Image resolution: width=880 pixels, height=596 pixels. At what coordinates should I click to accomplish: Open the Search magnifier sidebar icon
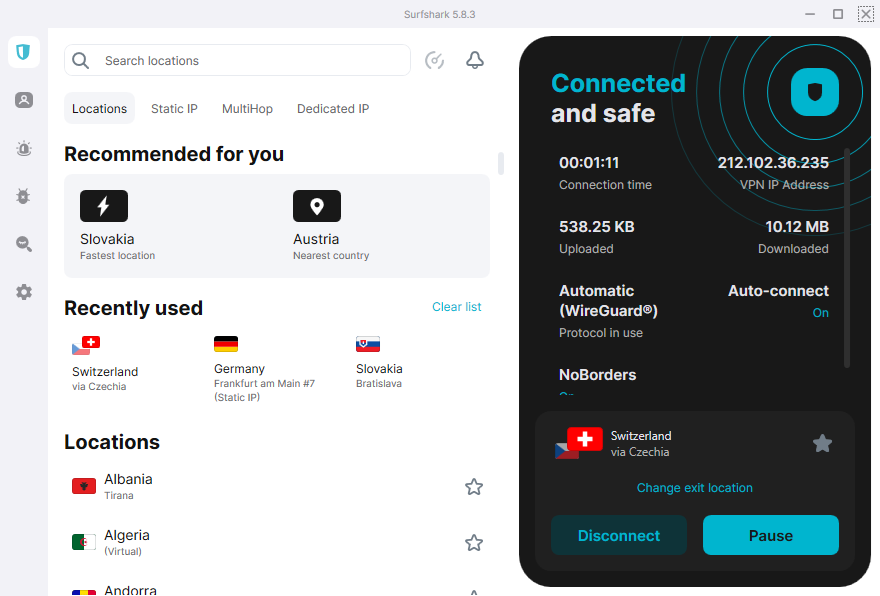tap(24, 244)
